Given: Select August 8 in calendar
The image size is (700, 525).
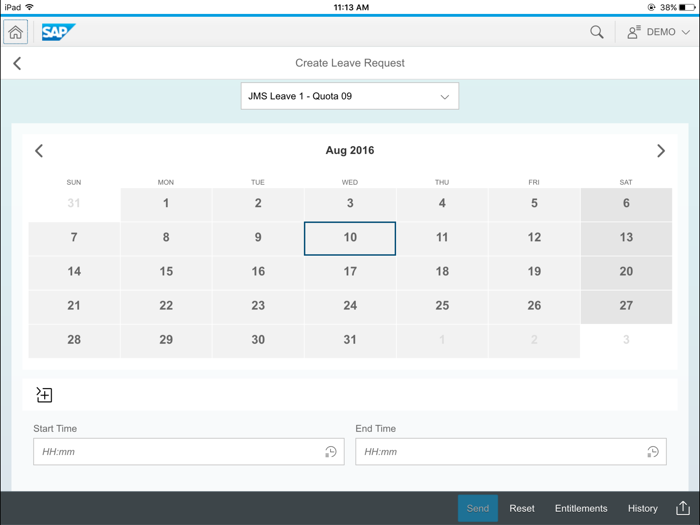Looking at the screenshot, I should tap(166, 238).
